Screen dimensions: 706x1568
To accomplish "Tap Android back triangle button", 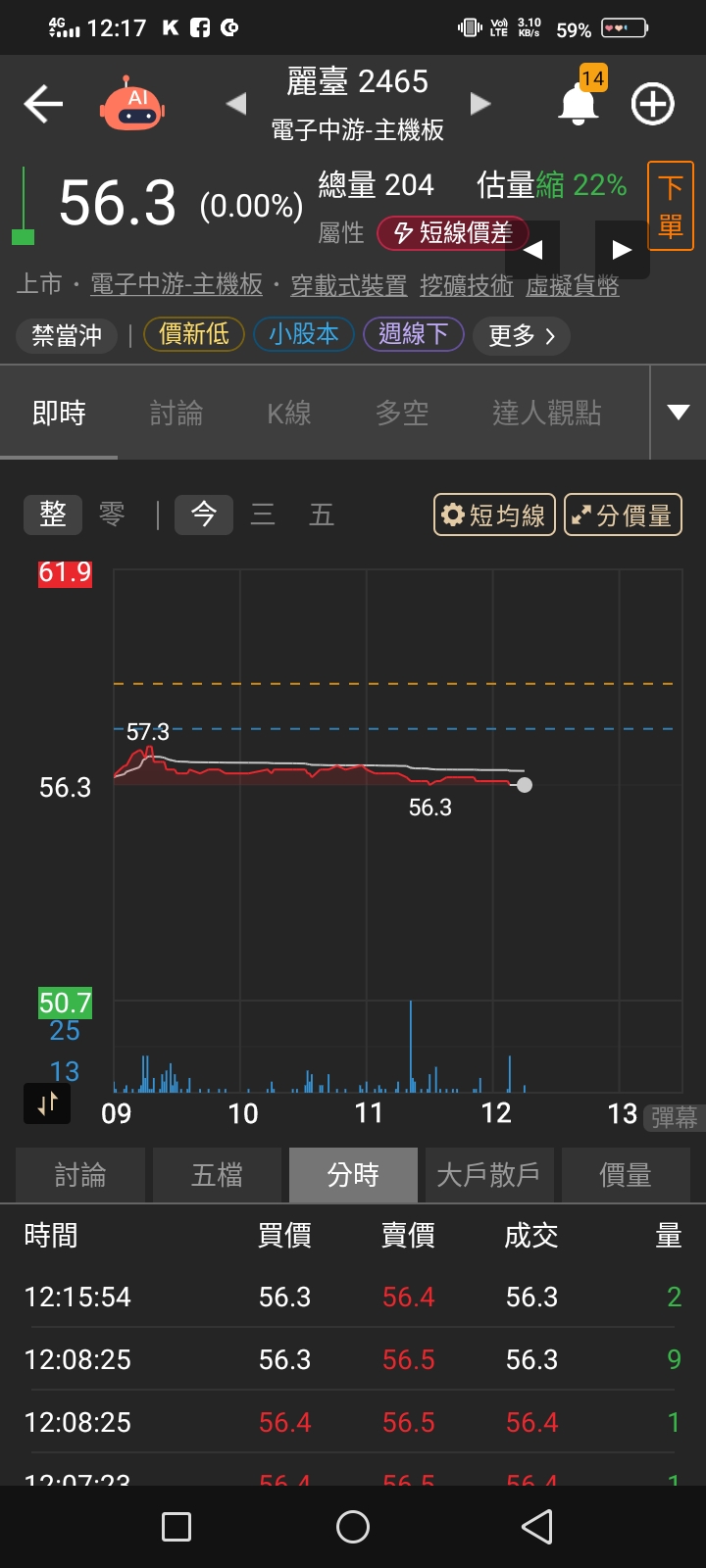I will 536,1527.
